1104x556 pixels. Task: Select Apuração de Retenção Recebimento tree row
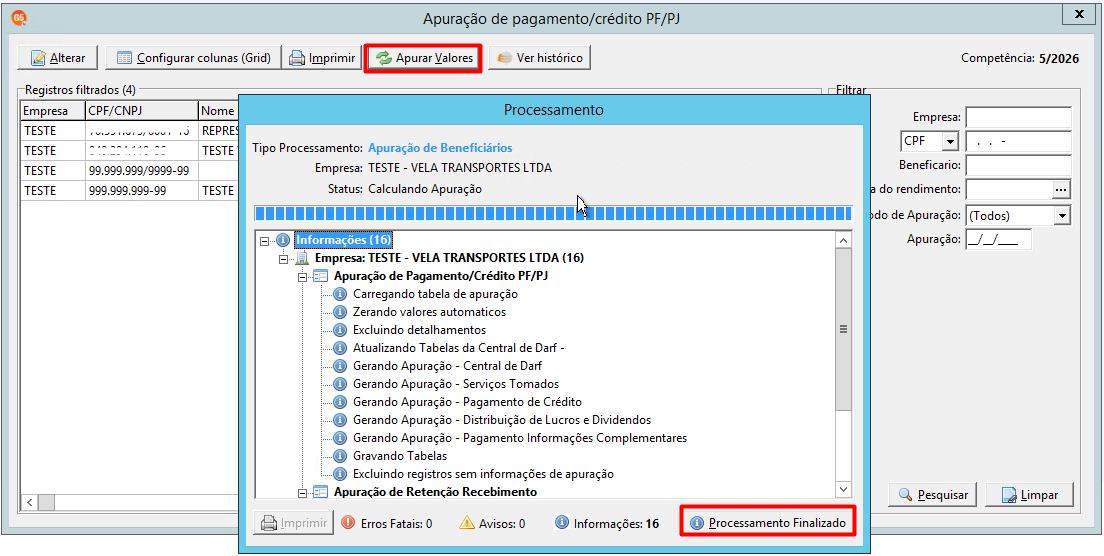[435, 491]
